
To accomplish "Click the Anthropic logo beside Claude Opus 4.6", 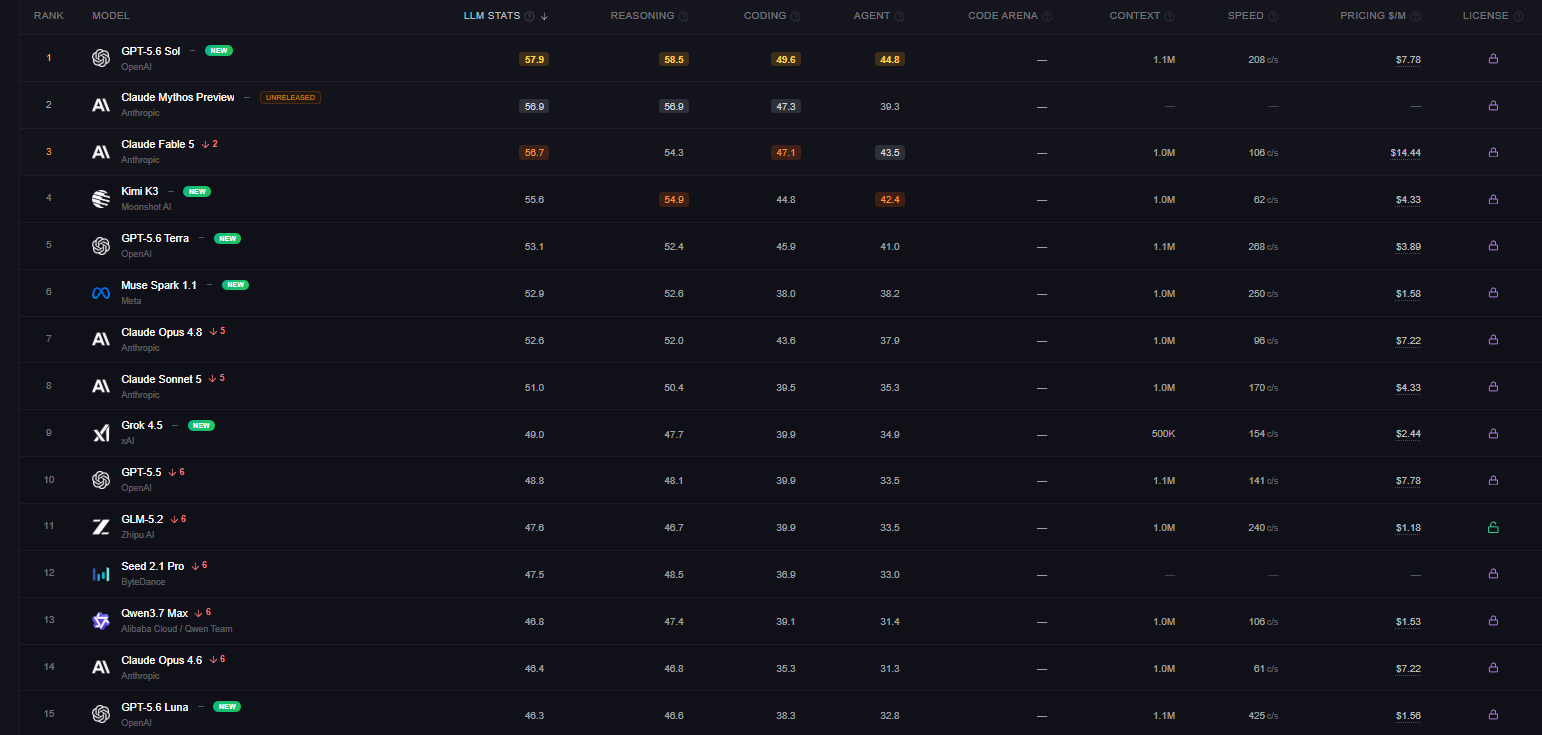I will (x=101, y=667).
